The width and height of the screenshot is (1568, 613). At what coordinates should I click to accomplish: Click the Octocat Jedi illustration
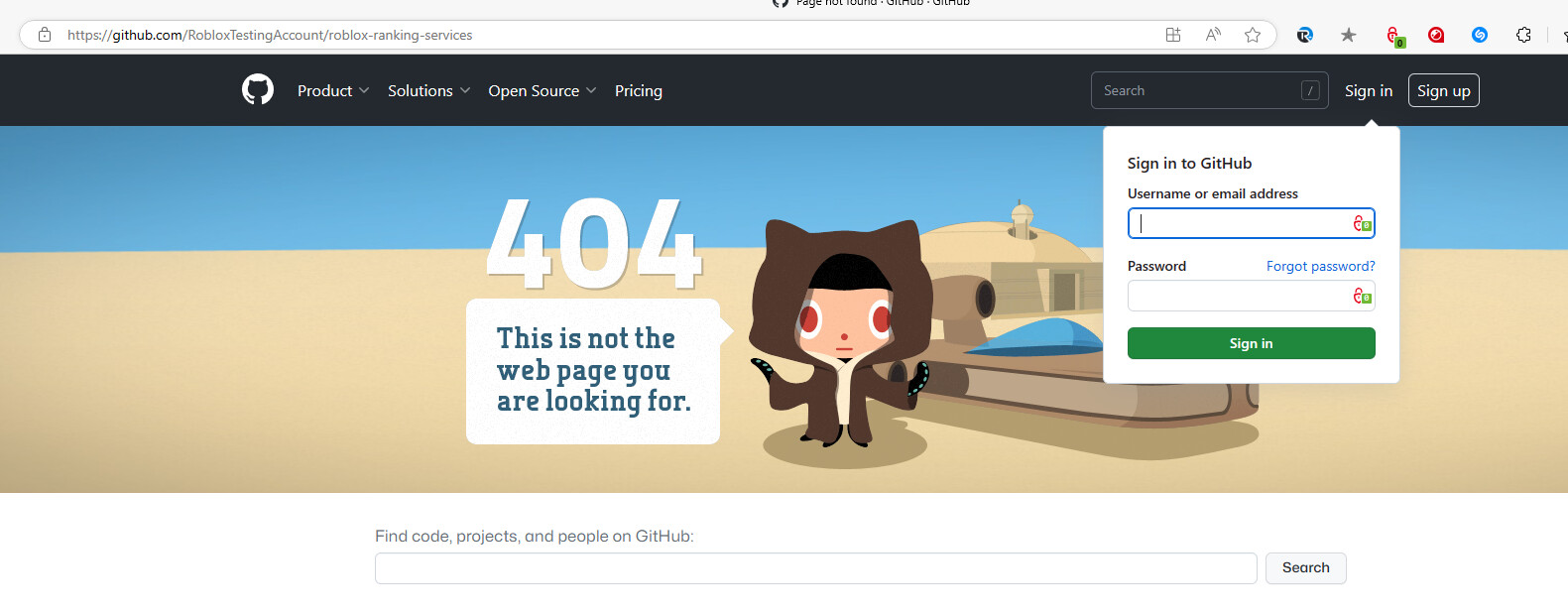pos(841,332)
